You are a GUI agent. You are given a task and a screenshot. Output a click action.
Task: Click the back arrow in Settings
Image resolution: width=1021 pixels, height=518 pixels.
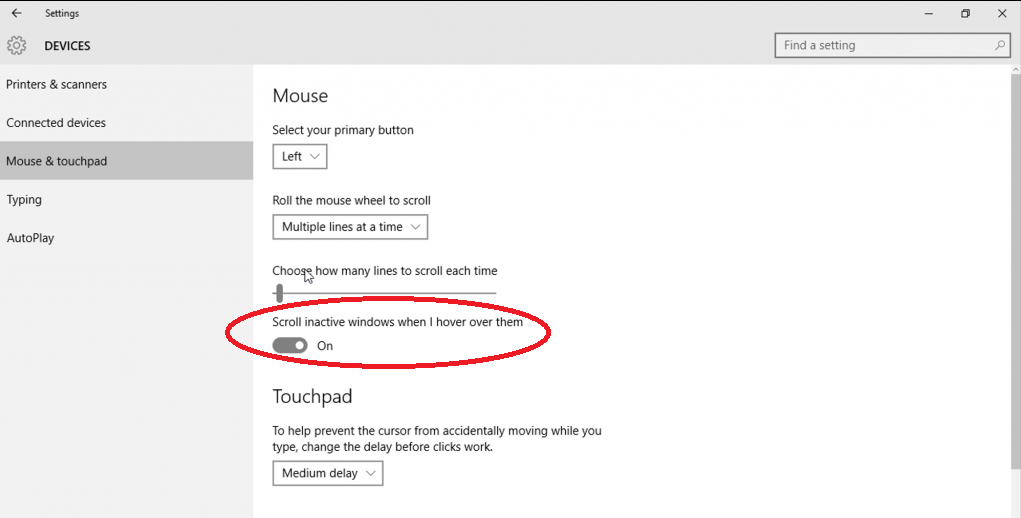point(16,14)
